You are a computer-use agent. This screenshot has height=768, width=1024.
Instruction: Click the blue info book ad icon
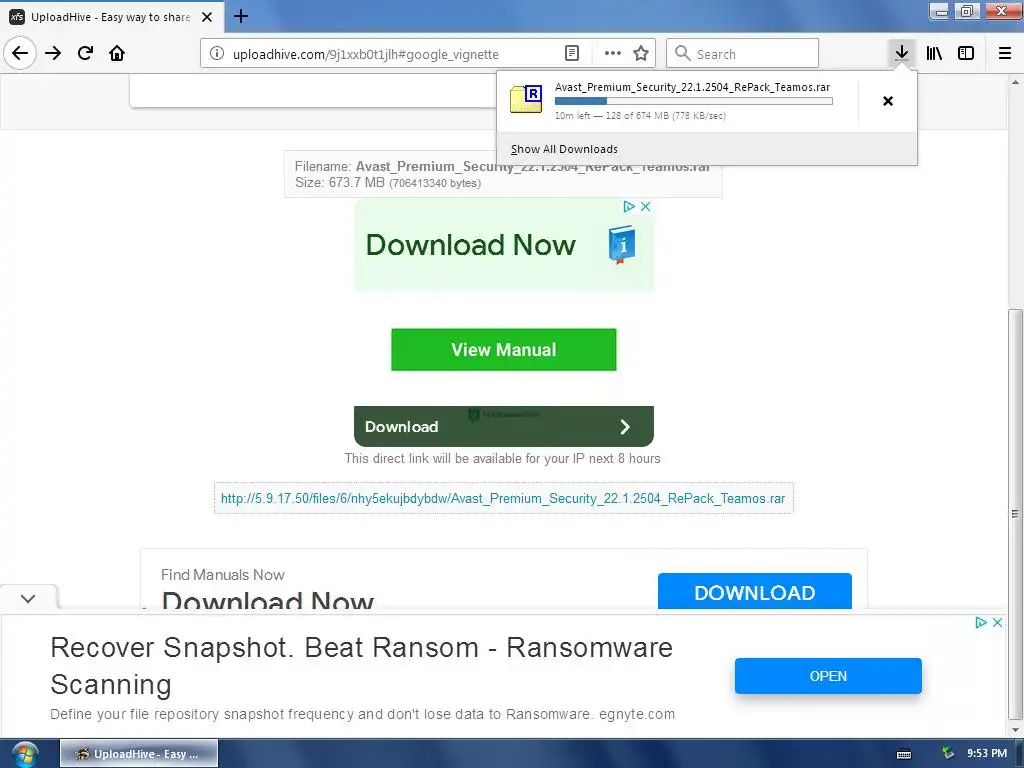(x=622, y=245)
